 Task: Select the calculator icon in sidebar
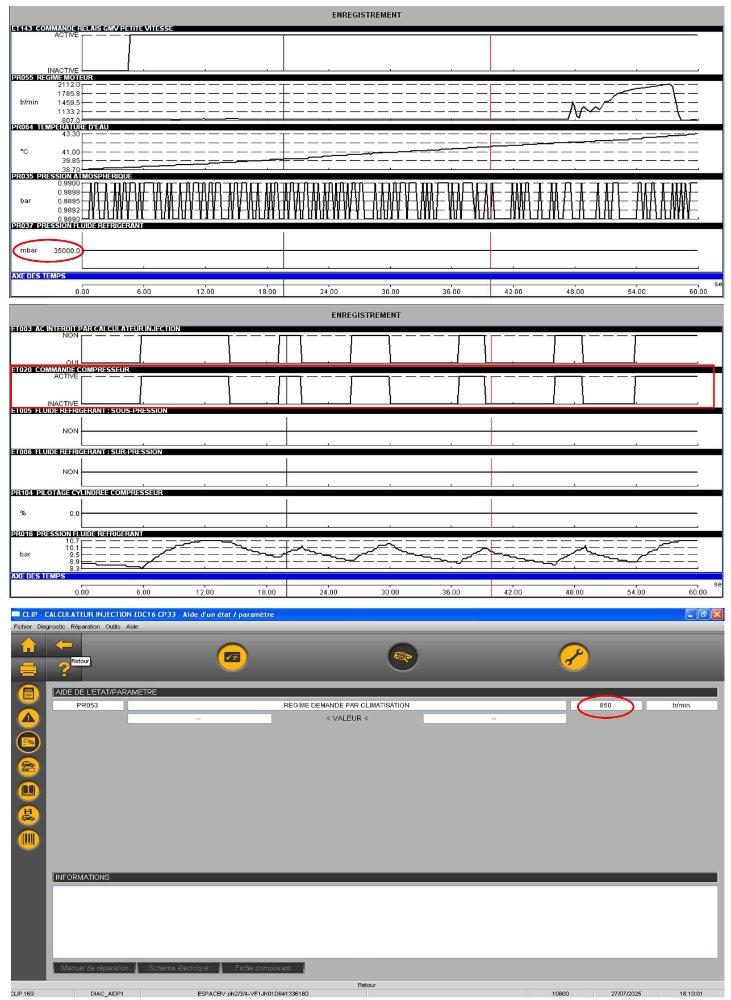(x=29, y=693)
